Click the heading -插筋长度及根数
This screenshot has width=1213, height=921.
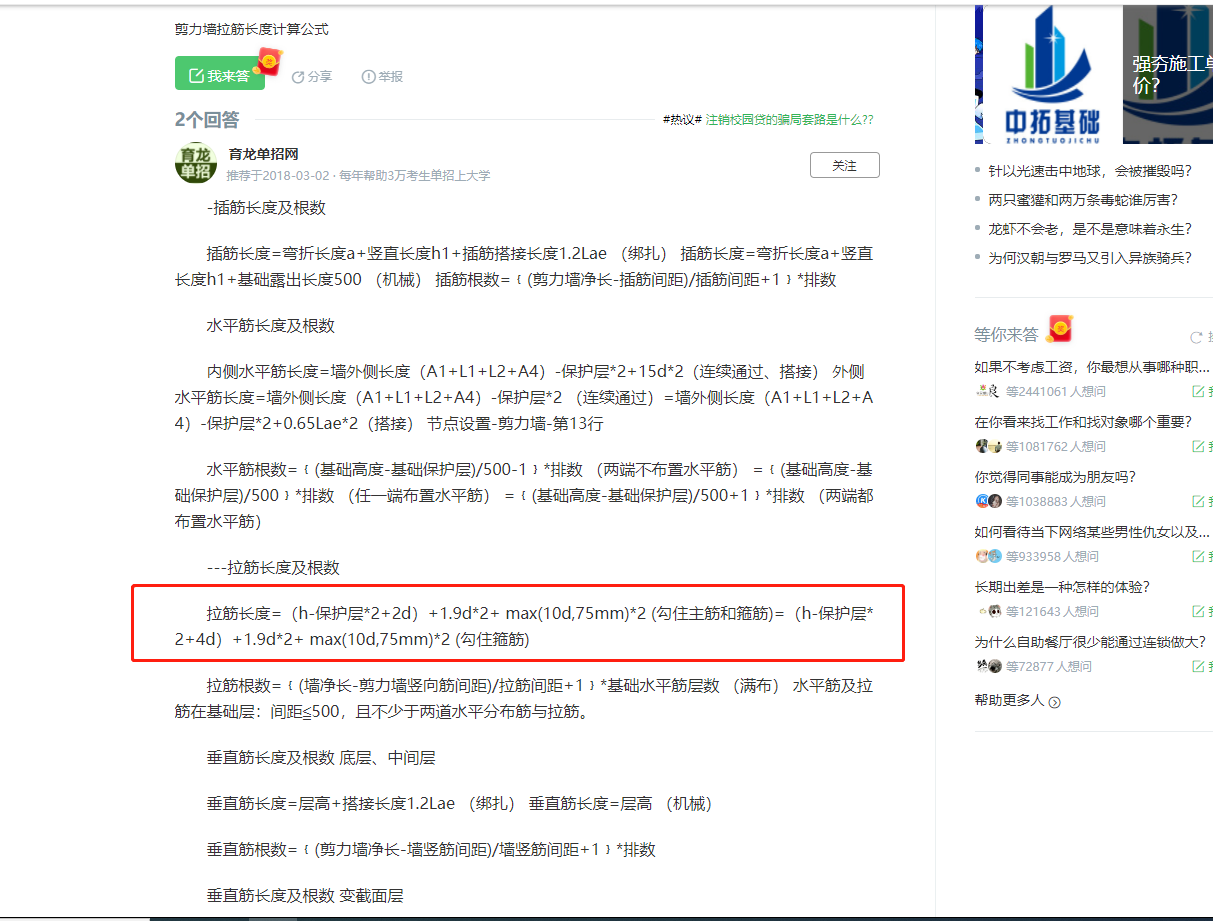[x=266, y=208]
